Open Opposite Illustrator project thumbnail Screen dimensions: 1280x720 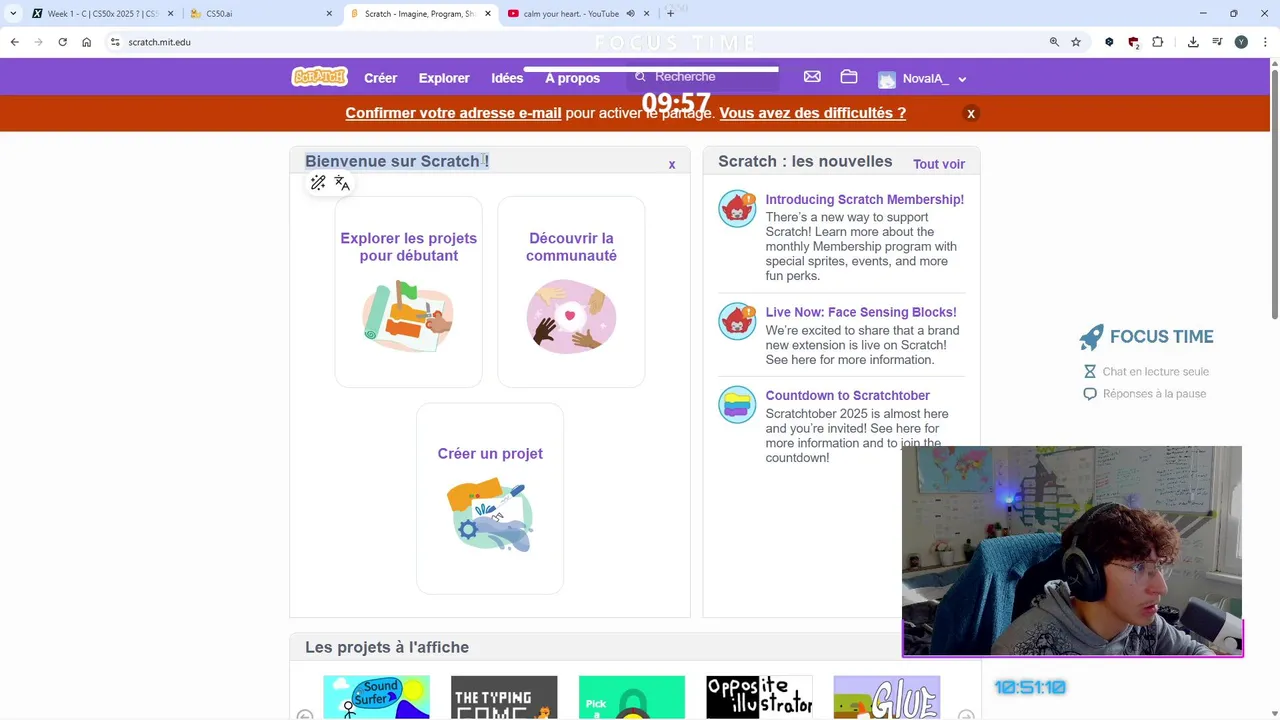[759, 697]
